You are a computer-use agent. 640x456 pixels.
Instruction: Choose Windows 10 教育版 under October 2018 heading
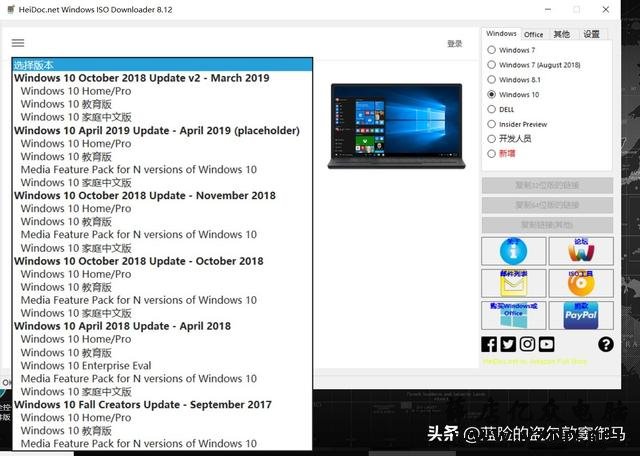click(162, 287)
